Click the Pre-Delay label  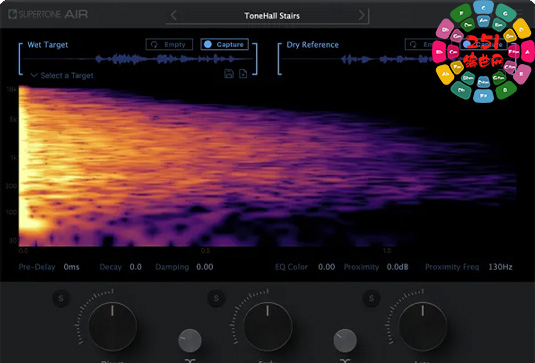tap(37, 267)
